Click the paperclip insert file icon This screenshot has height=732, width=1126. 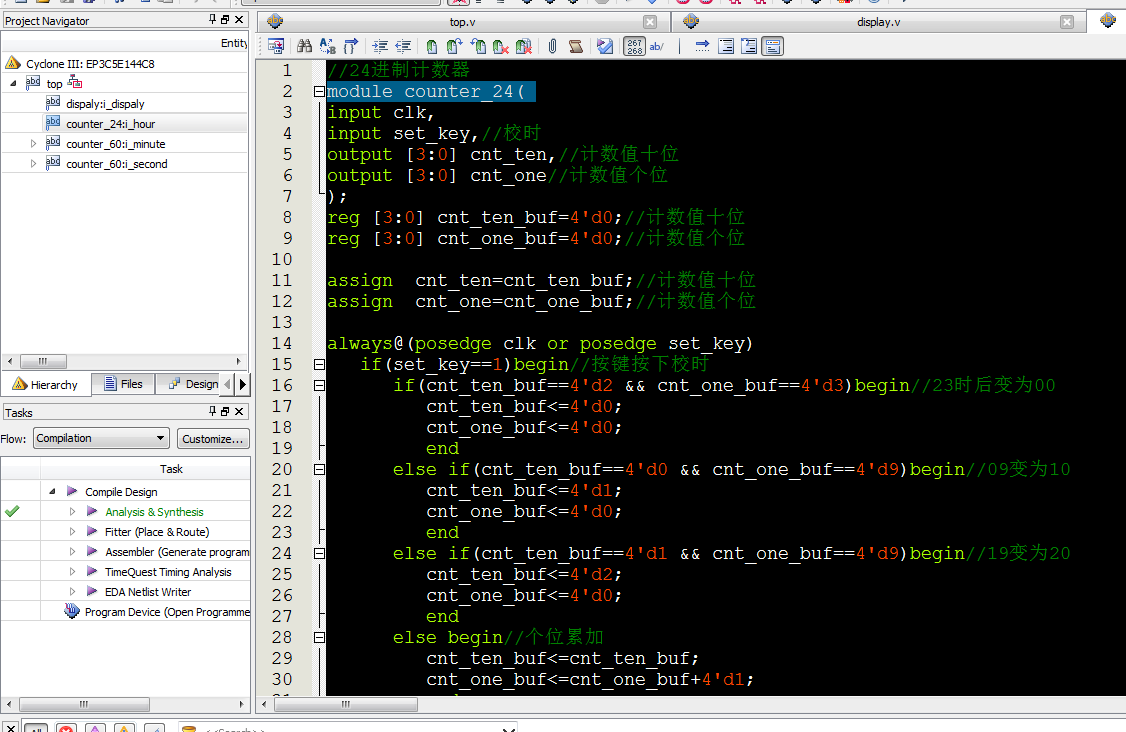click(x=552, y=47)
